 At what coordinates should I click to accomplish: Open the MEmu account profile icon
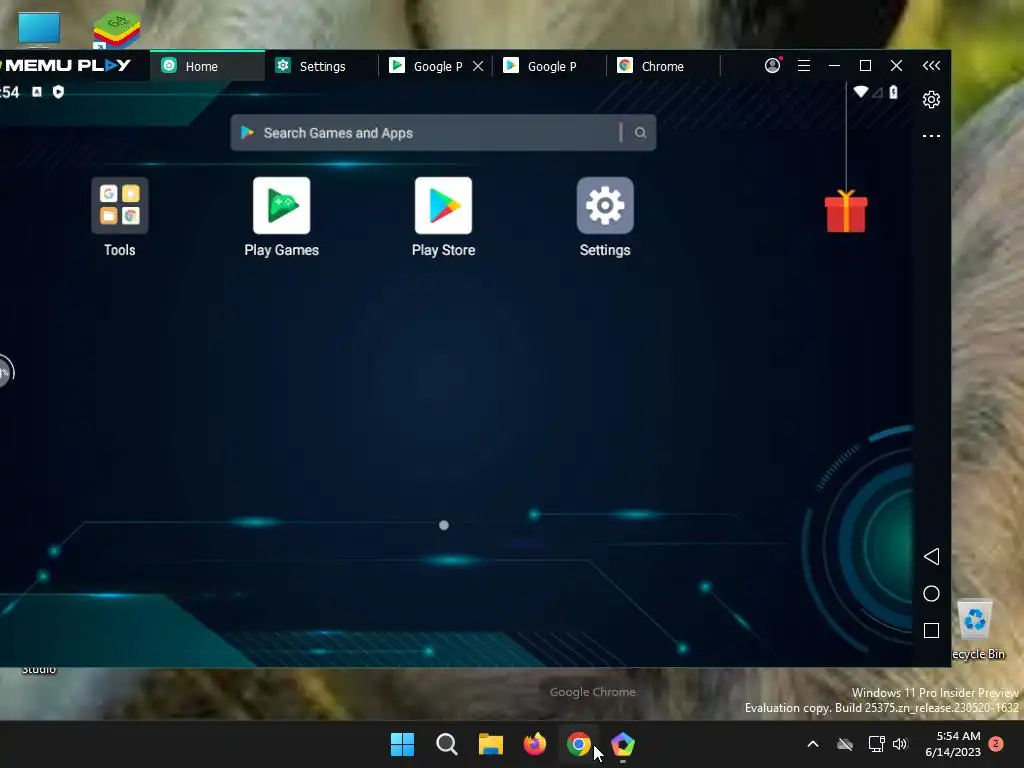773,65
